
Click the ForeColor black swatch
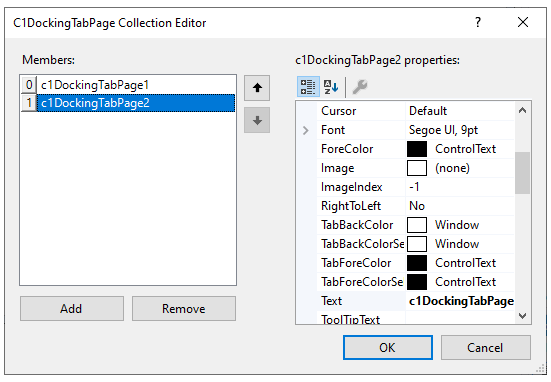point(417,149)
